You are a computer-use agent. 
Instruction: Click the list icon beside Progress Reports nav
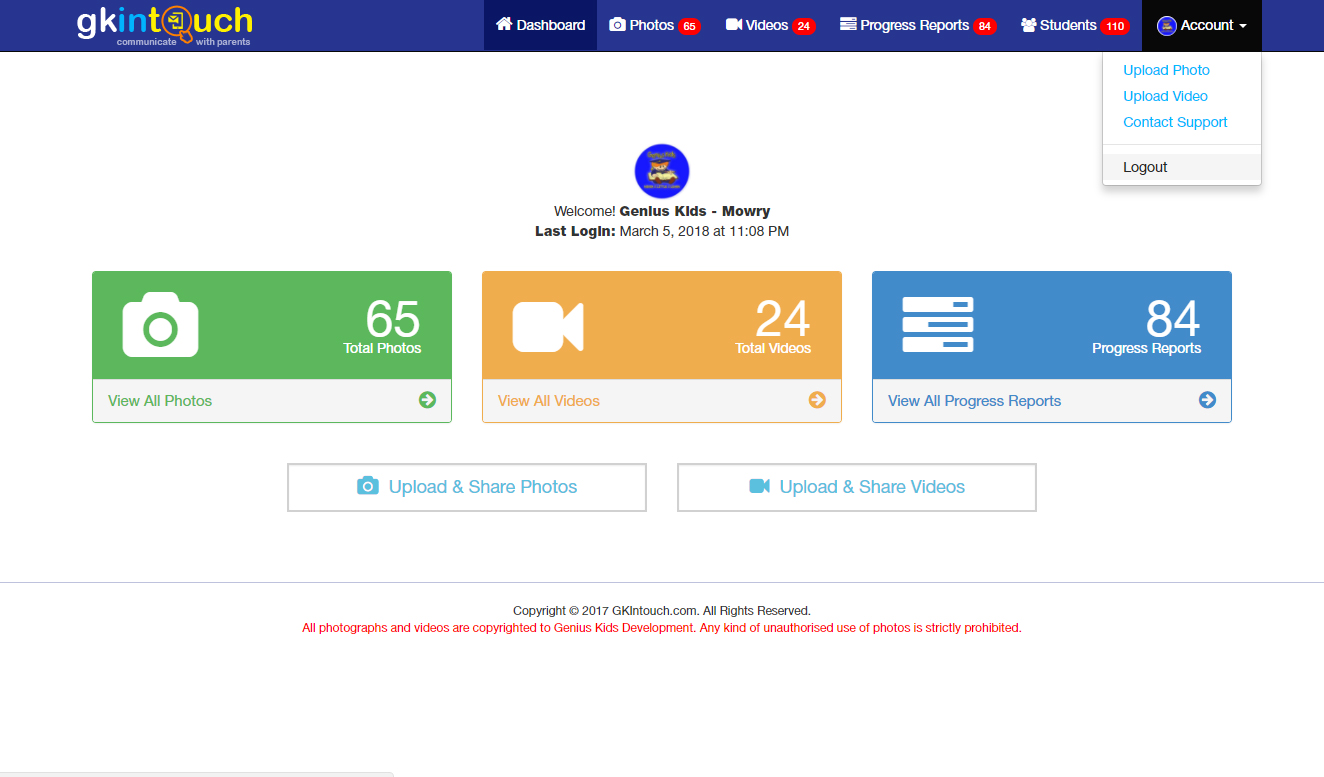tap(848, 25)
